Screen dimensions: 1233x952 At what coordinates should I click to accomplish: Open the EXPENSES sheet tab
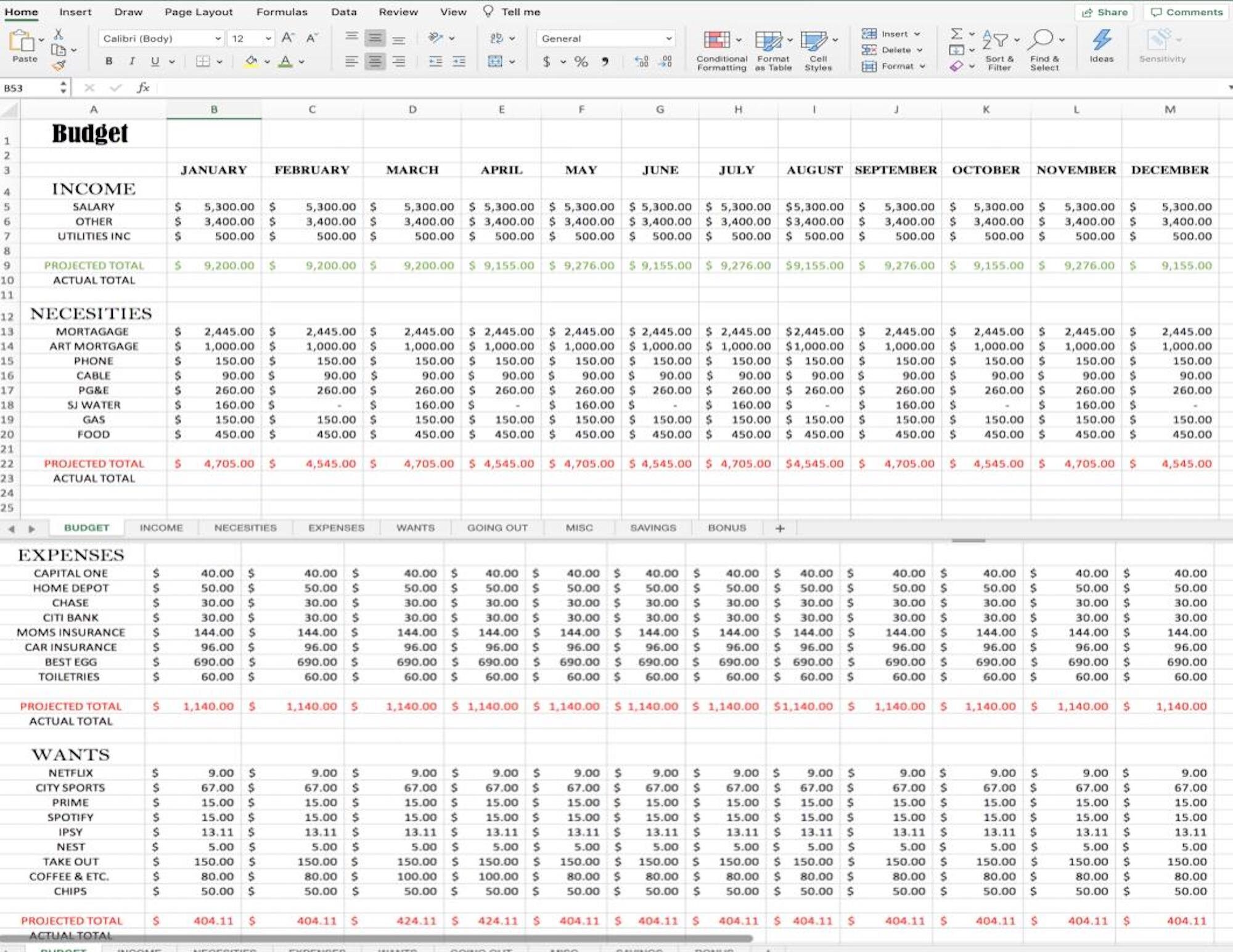point(335,527)
